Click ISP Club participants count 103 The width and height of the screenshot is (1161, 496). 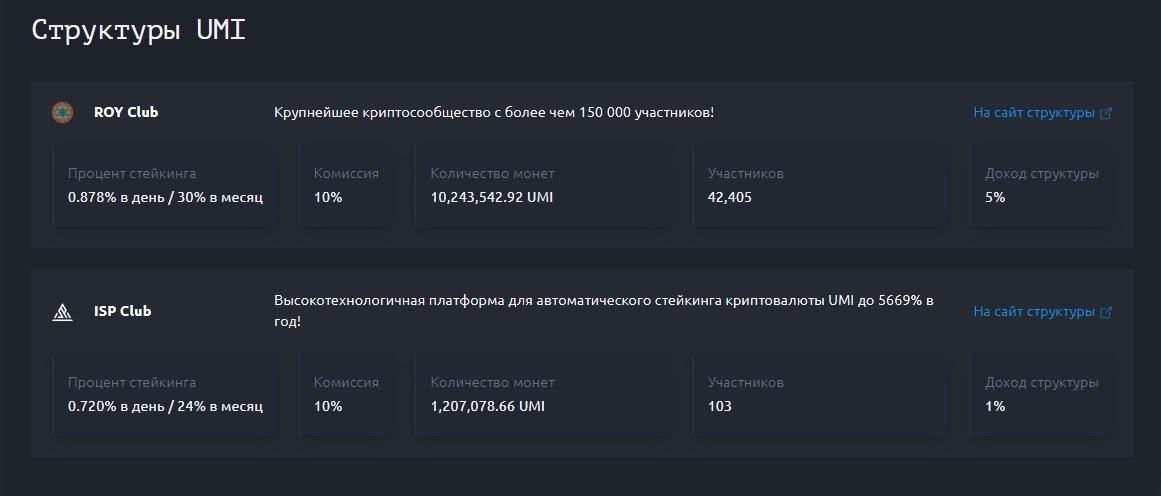(x=720, y=406)
